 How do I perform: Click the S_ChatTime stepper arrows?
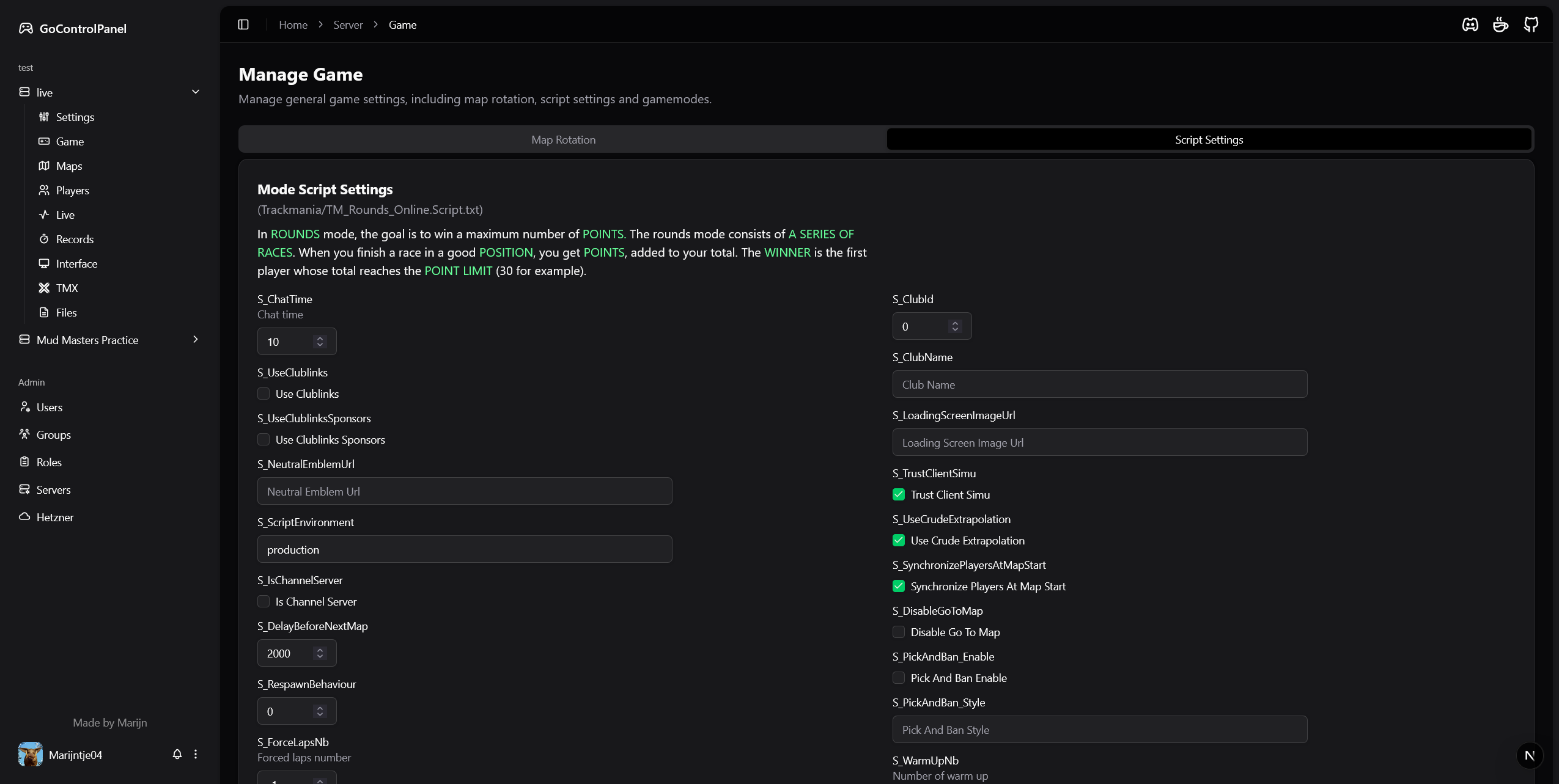320,342
